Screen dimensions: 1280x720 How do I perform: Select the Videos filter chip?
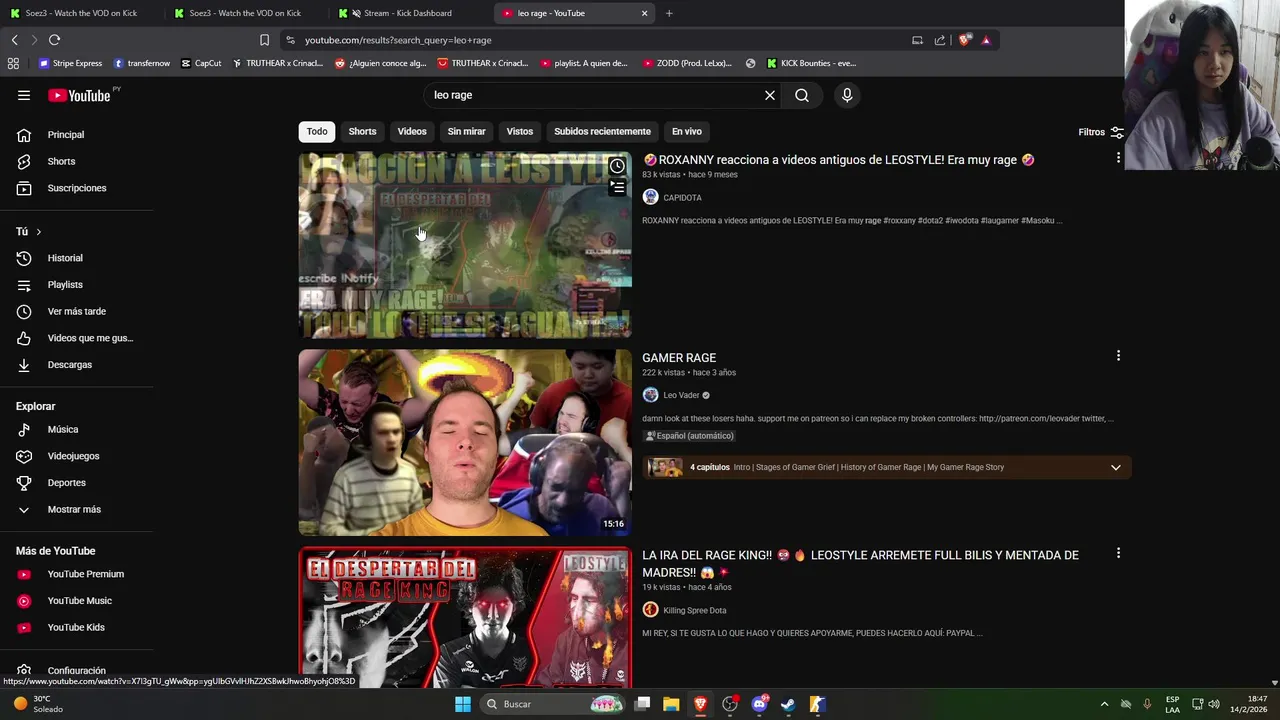click(412, 131)
